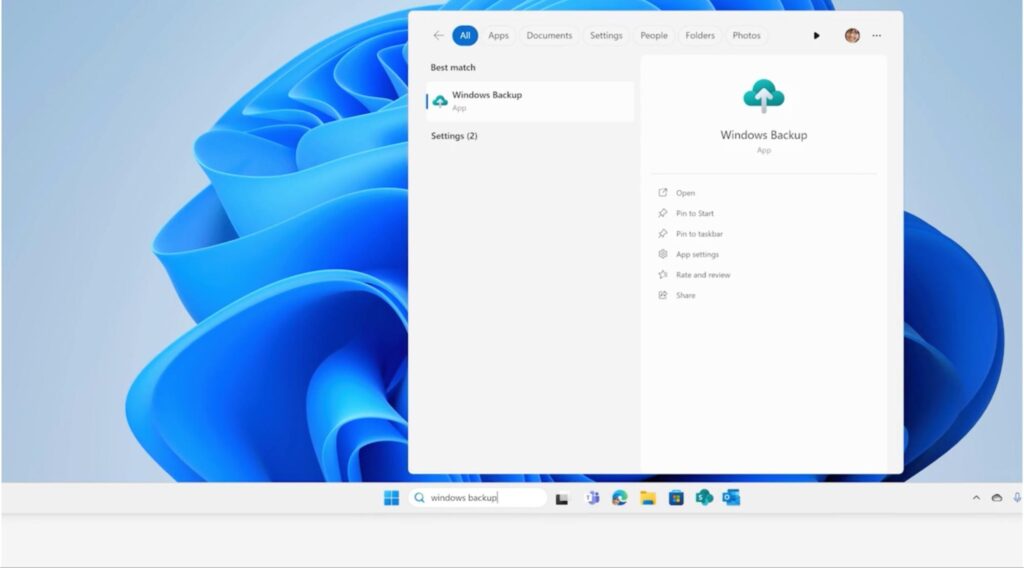Open the three-dot more options menu
Image resolution: width=1024 pixels, height=568 pixels.
pyautogui.click(x=877, y=36)
